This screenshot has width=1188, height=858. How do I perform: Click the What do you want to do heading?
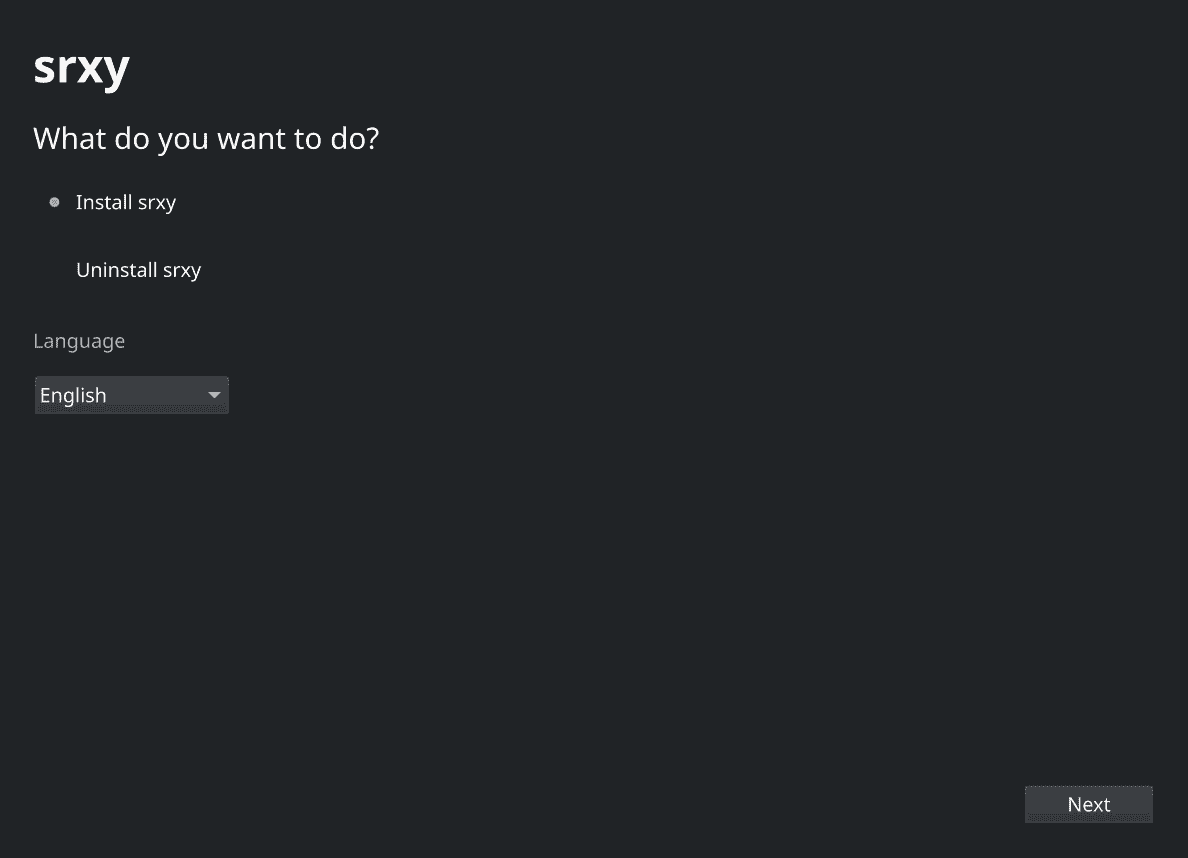pos(206,139)
